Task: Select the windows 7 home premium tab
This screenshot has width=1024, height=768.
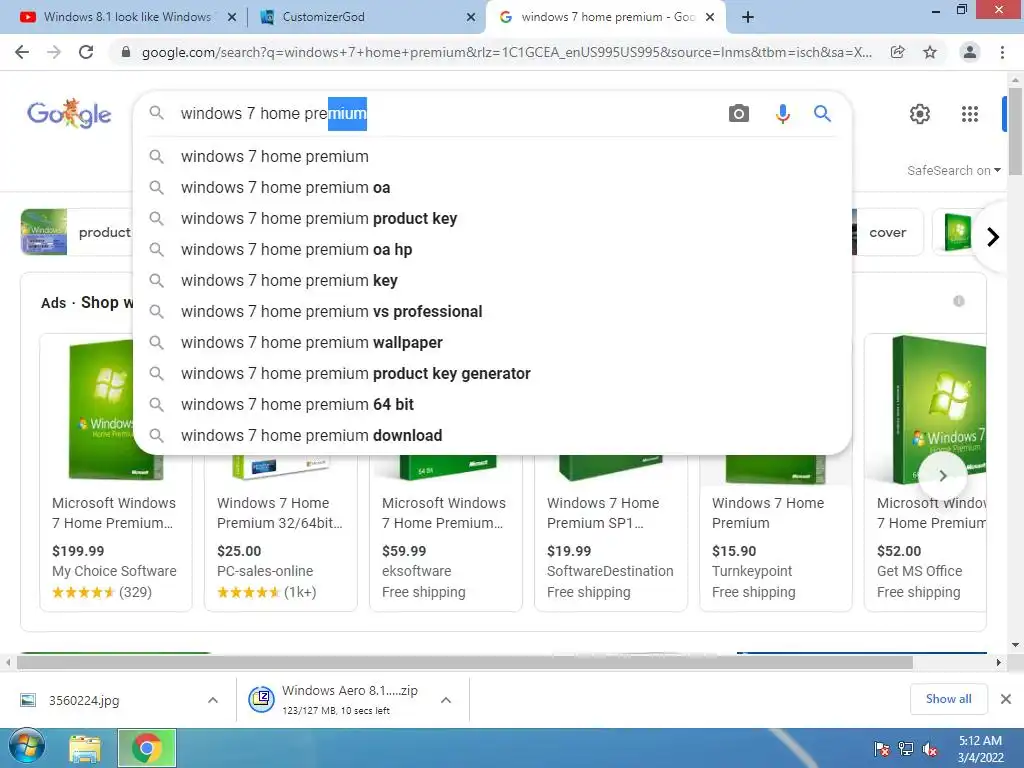Action: coord(607,18)
